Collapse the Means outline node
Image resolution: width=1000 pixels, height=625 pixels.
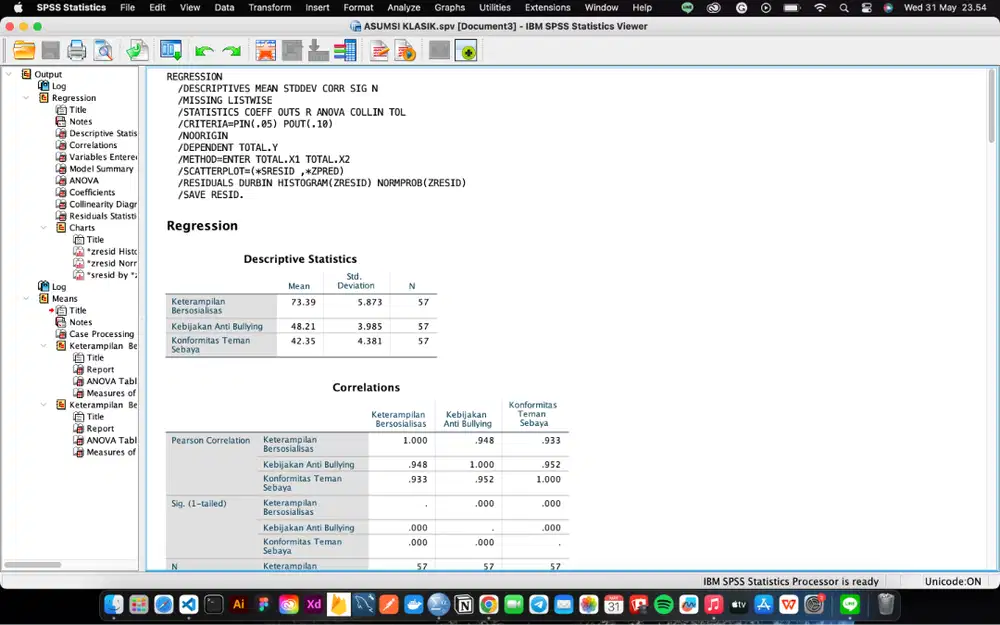(26, 298)
